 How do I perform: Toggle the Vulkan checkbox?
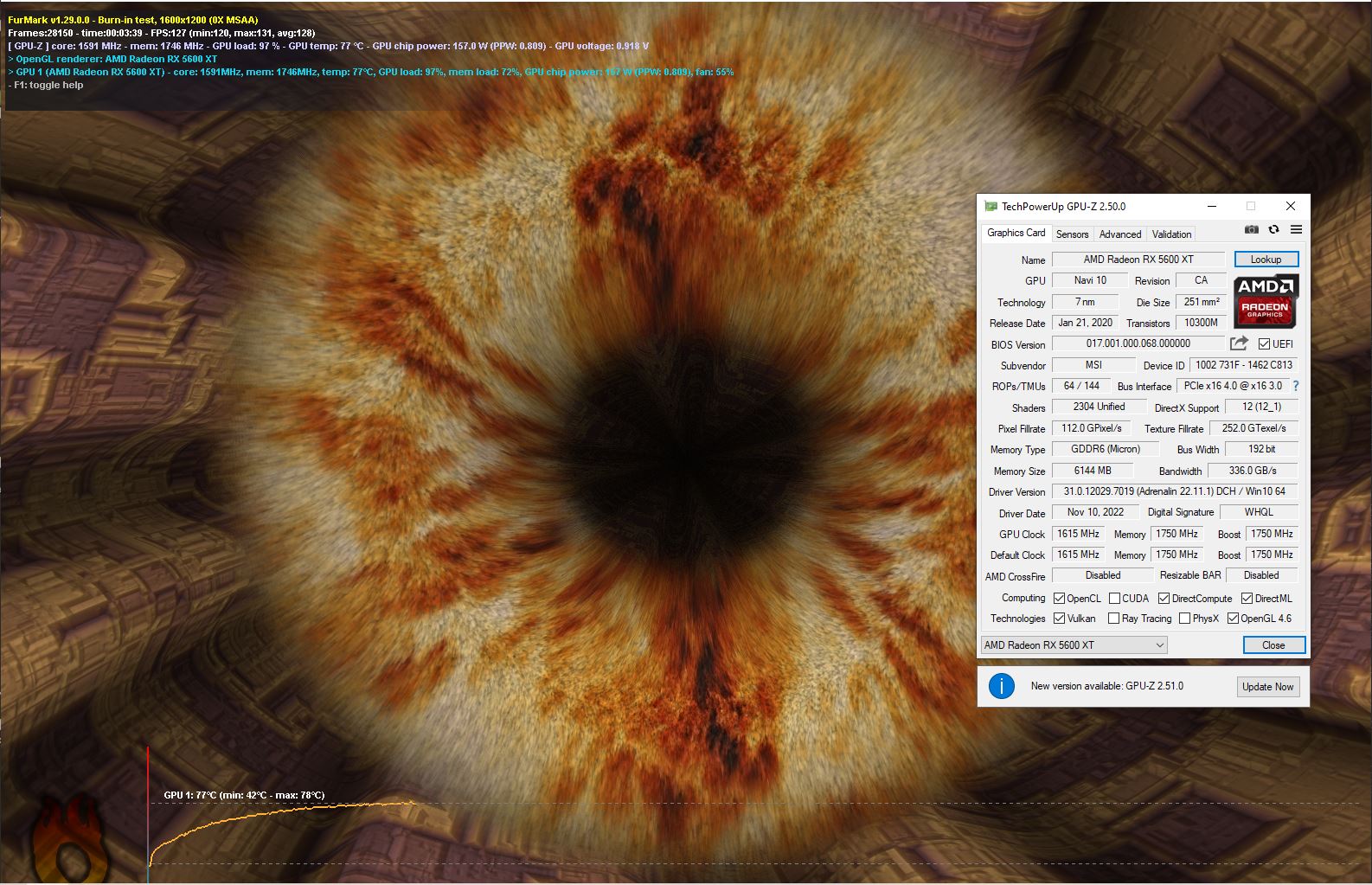pyautogui.click(x=1059, y=619)
